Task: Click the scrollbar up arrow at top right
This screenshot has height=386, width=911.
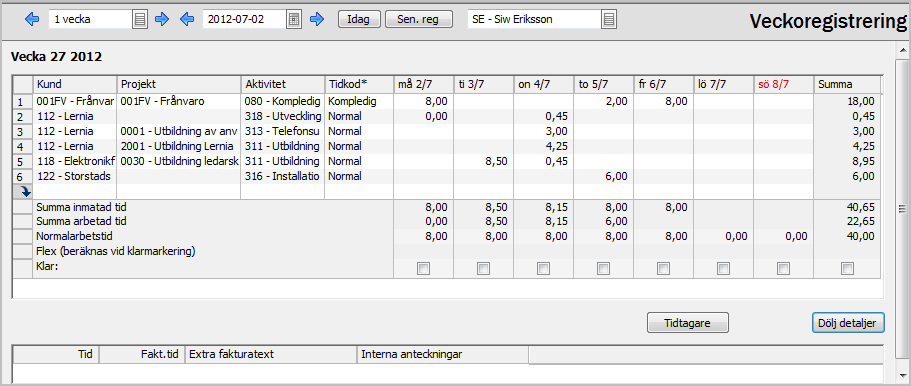Action: 902,50
